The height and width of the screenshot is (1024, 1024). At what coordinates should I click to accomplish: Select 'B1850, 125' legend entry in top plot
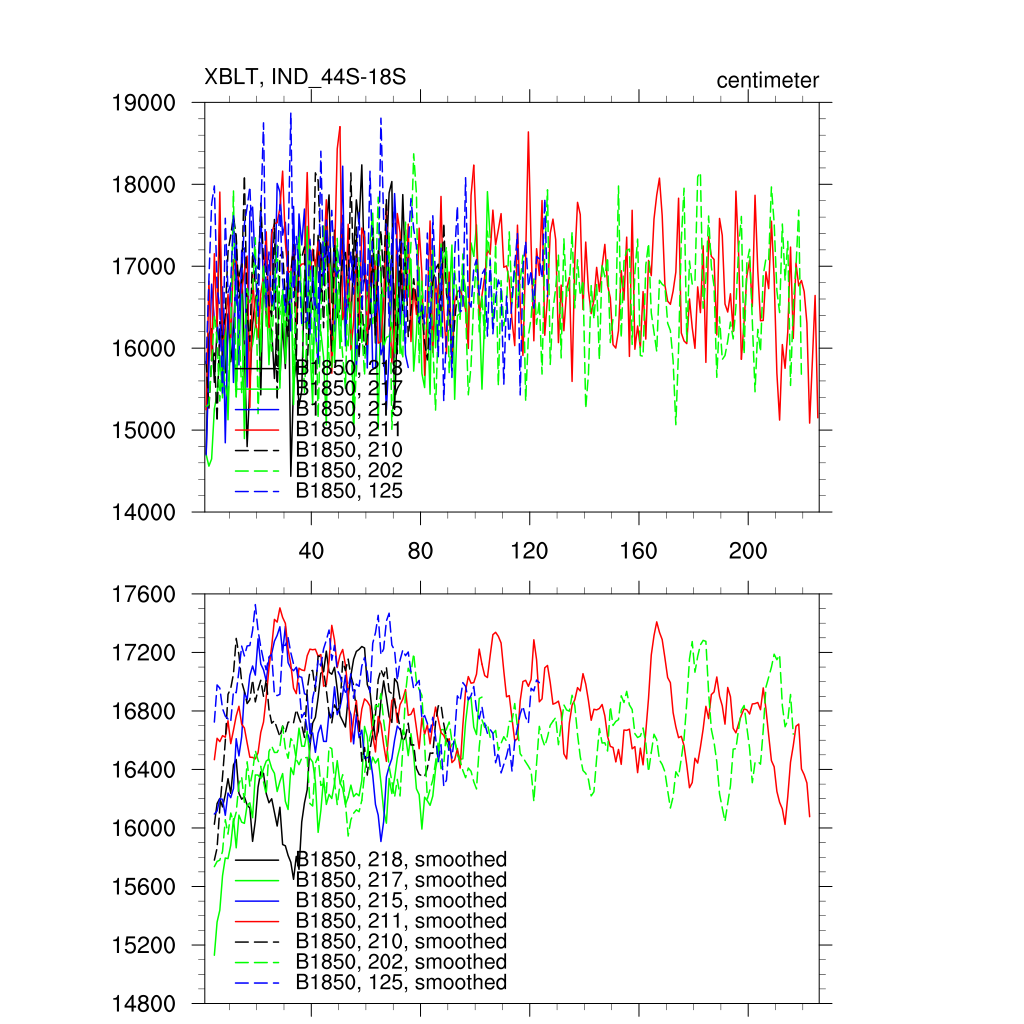[x=349, y=491]
